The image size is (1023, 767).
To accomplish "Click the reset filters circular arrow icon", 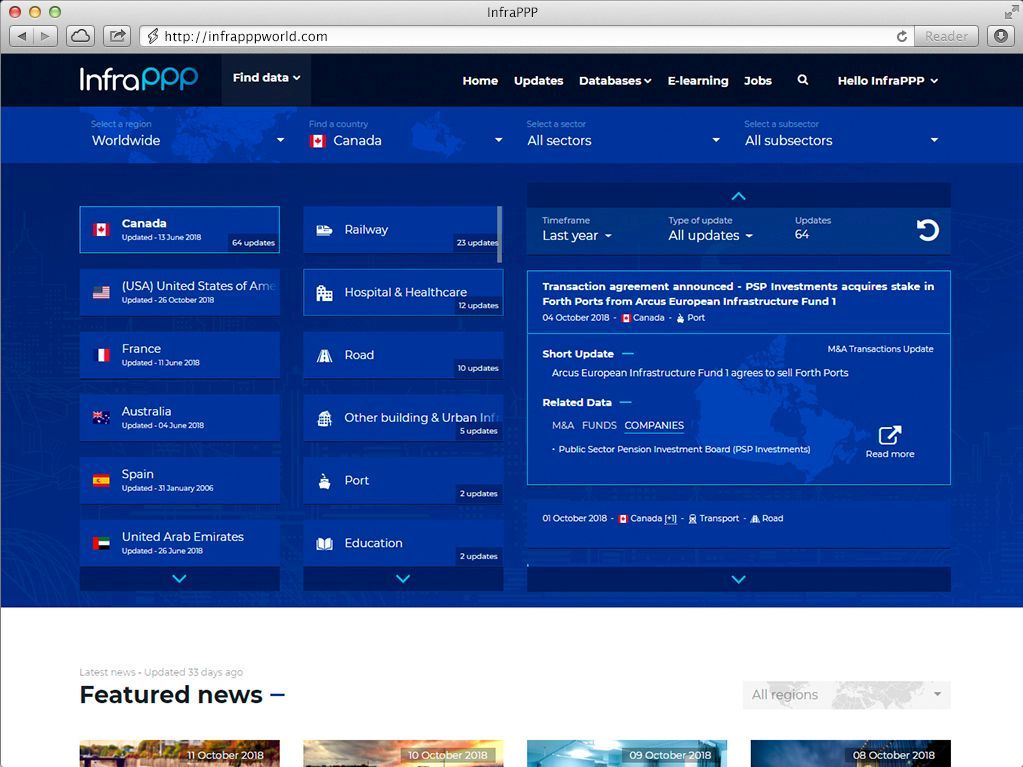I will pyautogui.click(x=927, y=230).
